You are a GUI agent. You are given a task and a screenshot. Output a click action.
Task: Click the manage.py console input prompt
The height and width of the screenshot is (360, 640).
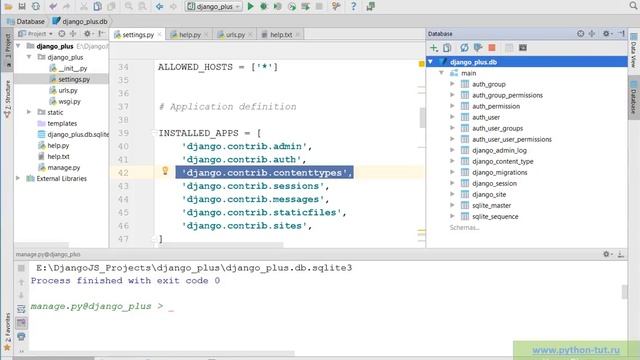pos(102,306)
